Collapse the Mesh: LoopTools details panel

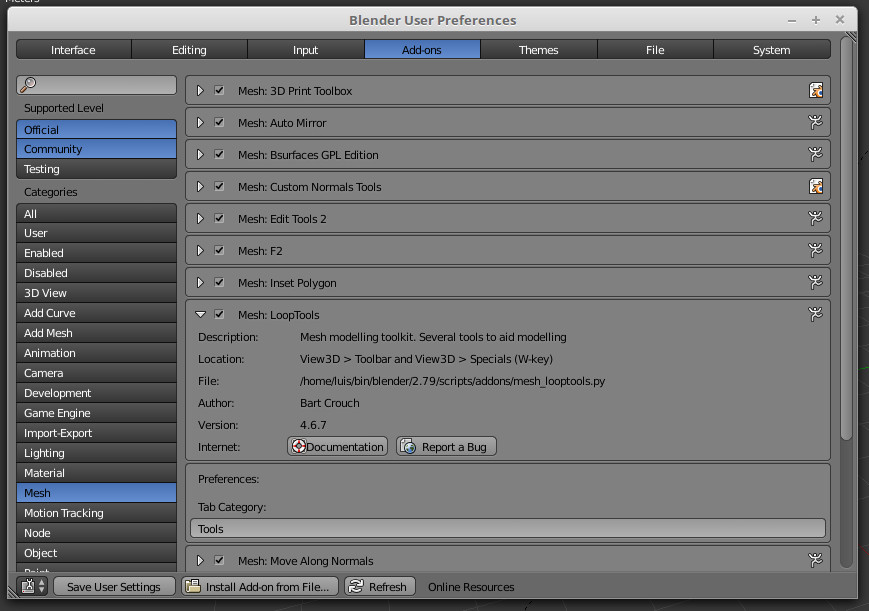200,315
